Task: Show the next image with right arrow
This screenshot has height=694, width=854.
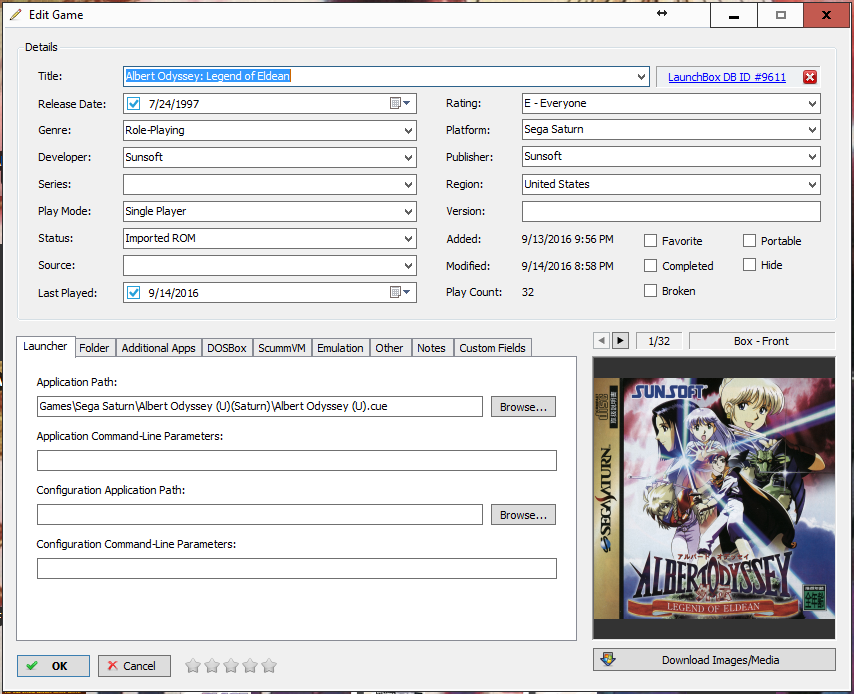Action: pos(620,340)
